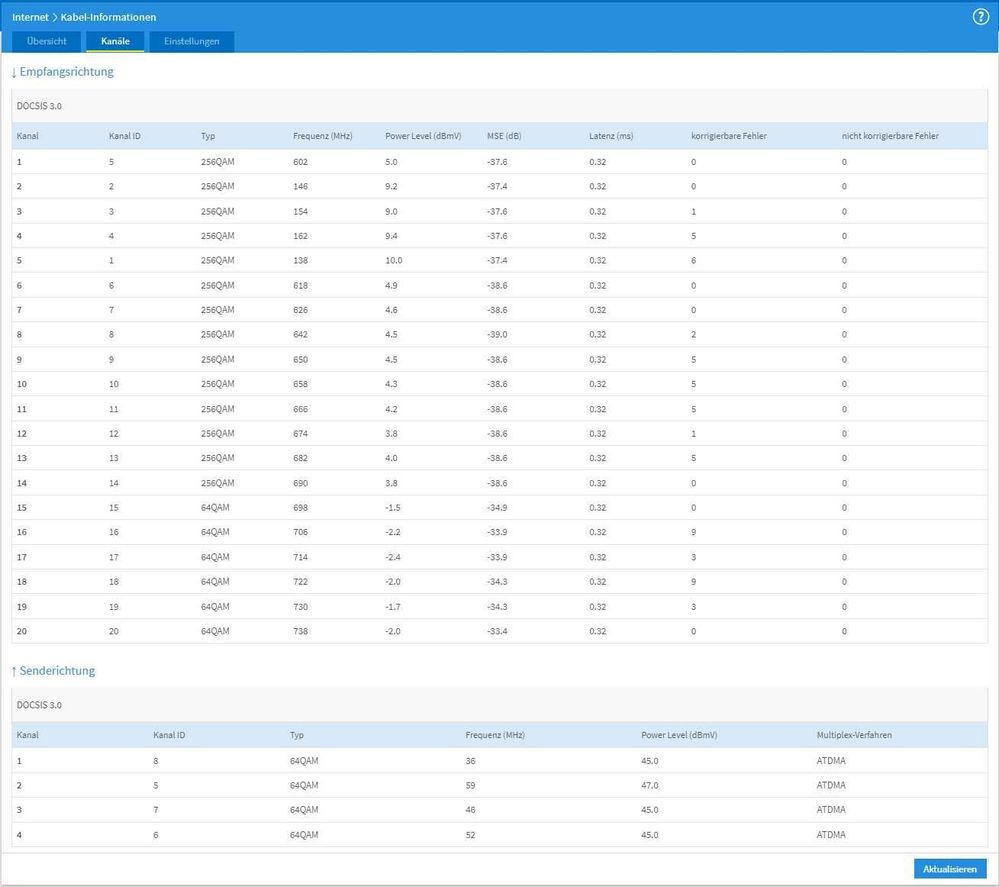This screenshot has width=999, height=887.
Task: Click the Frequenz (MHz) header in Empfangsrichtung table
Action: [322, 136]
